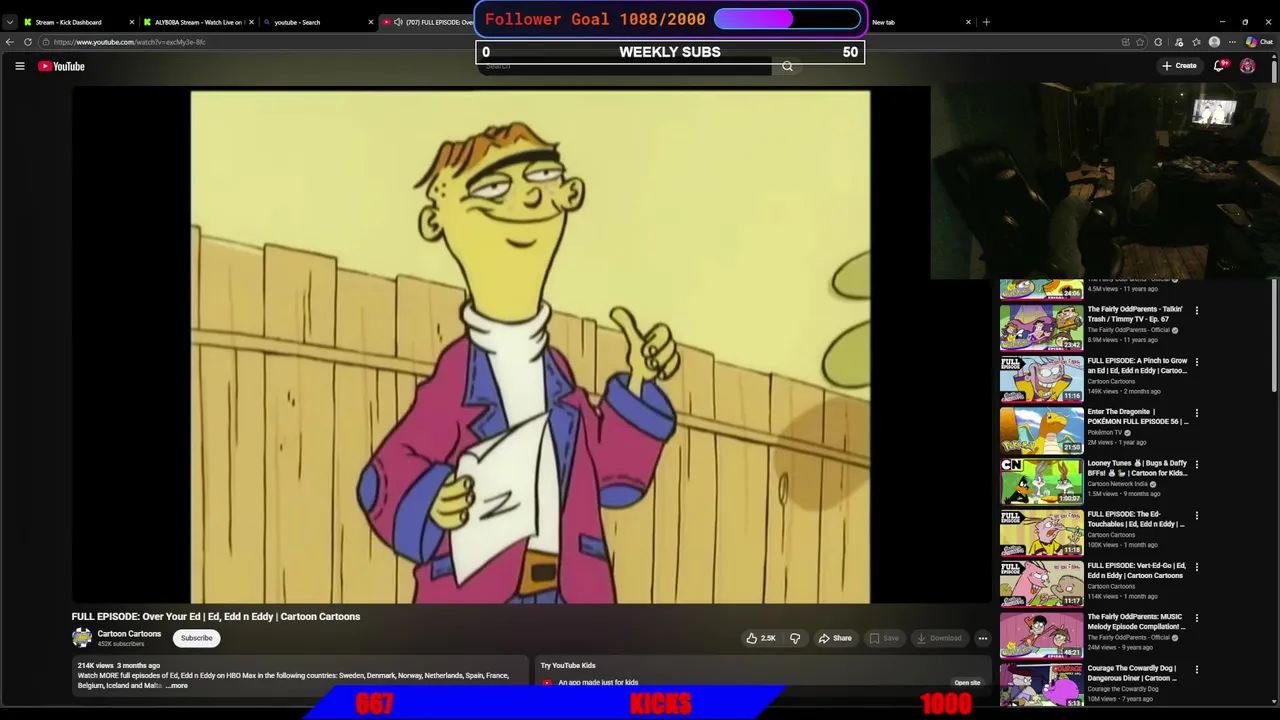Open options menu for Enter The Dragonite
This screenshot has width=1280, height=720.
1196,413
